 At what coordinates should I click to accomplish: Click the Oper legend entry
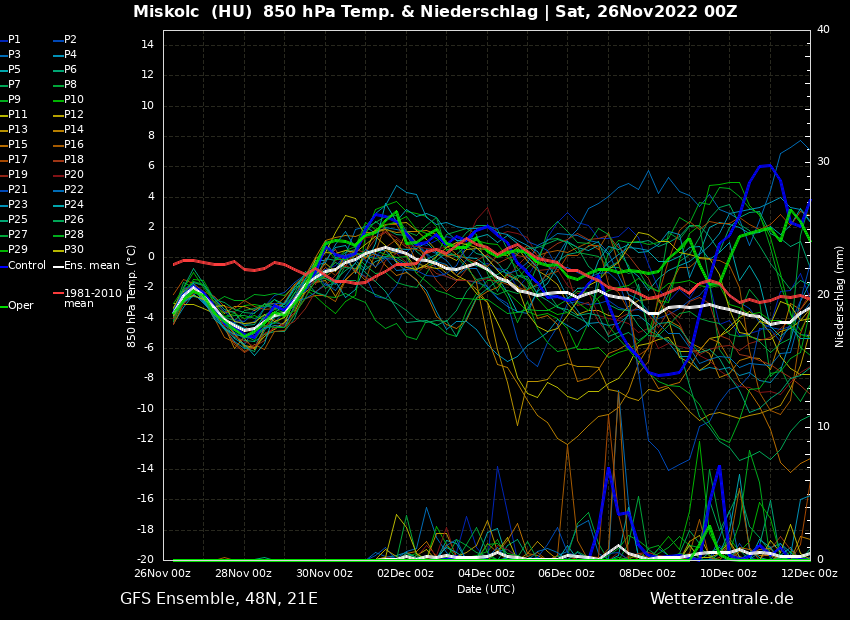coord(21,306)
